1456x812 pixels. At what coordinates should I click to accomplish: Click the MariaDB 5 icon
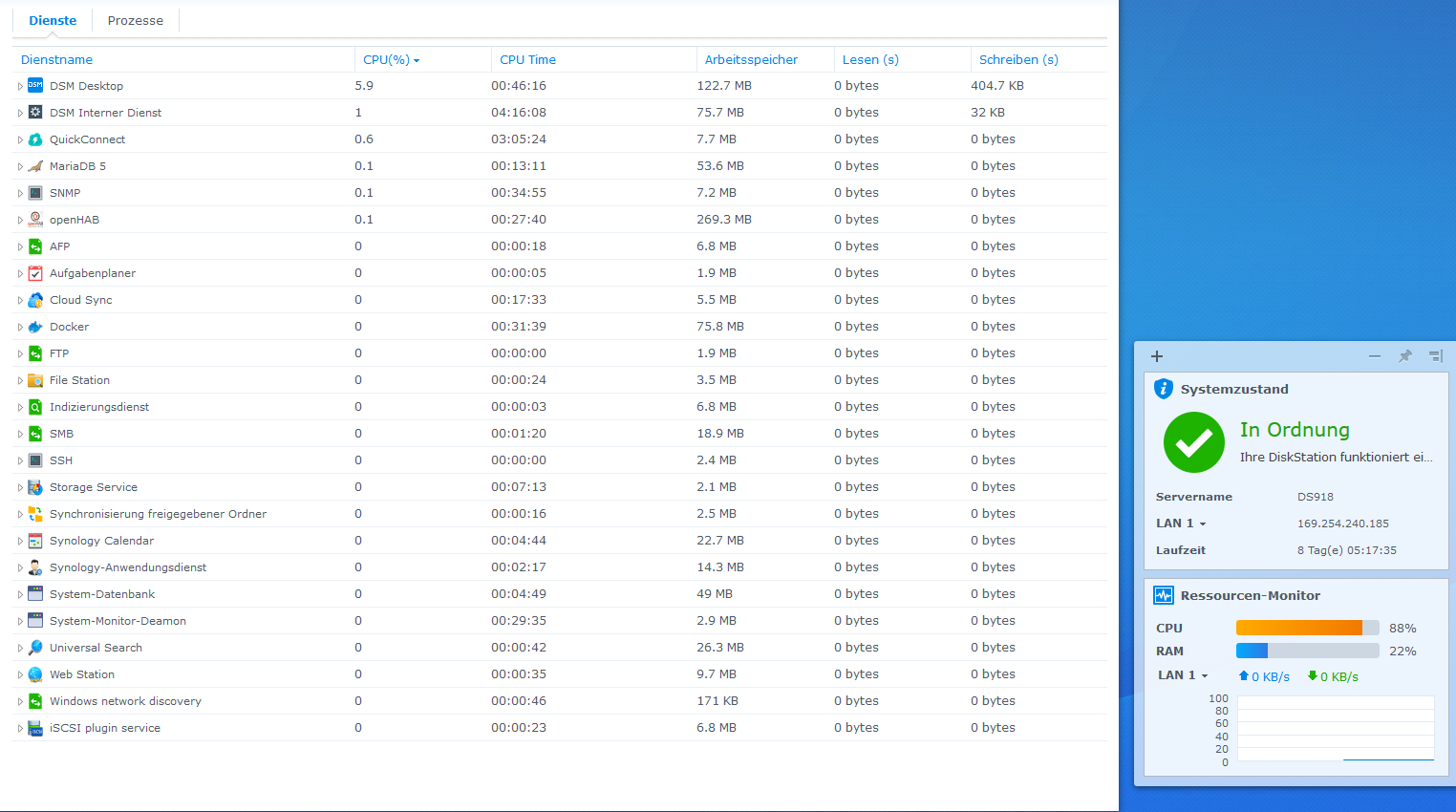(x=35, y=166)
